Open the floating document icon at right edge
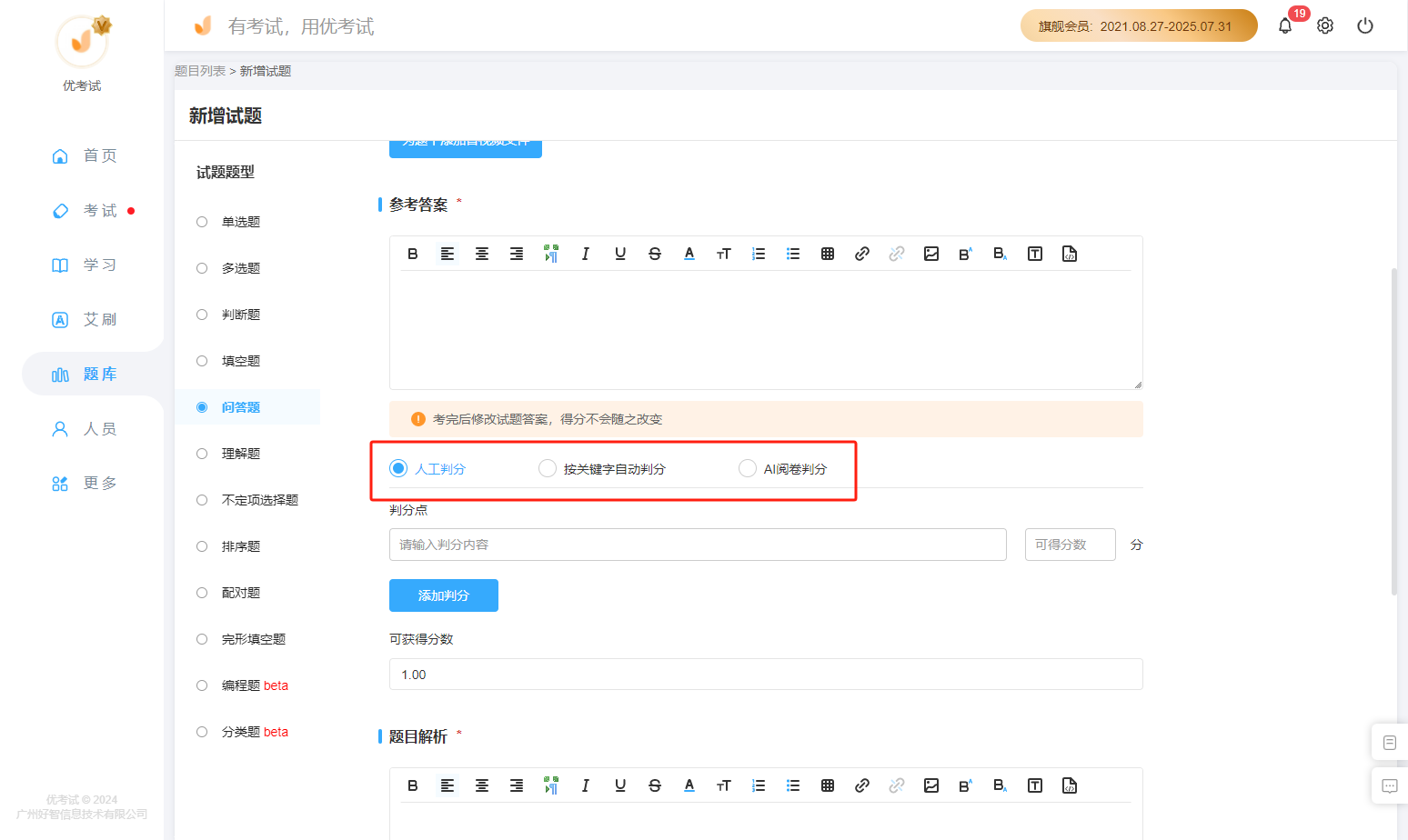The image size is (1408, 840). click(1390, 743)
